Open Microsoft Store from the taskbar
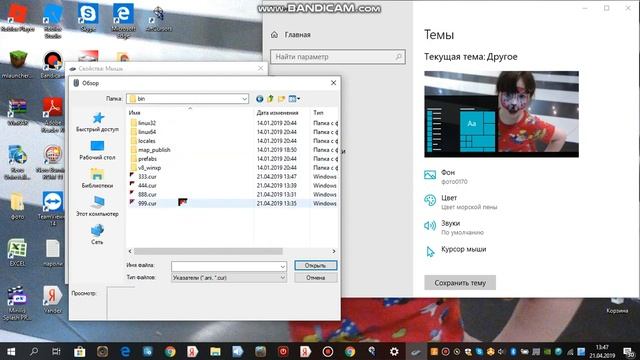640x360 pixels. tap(80, 351)
